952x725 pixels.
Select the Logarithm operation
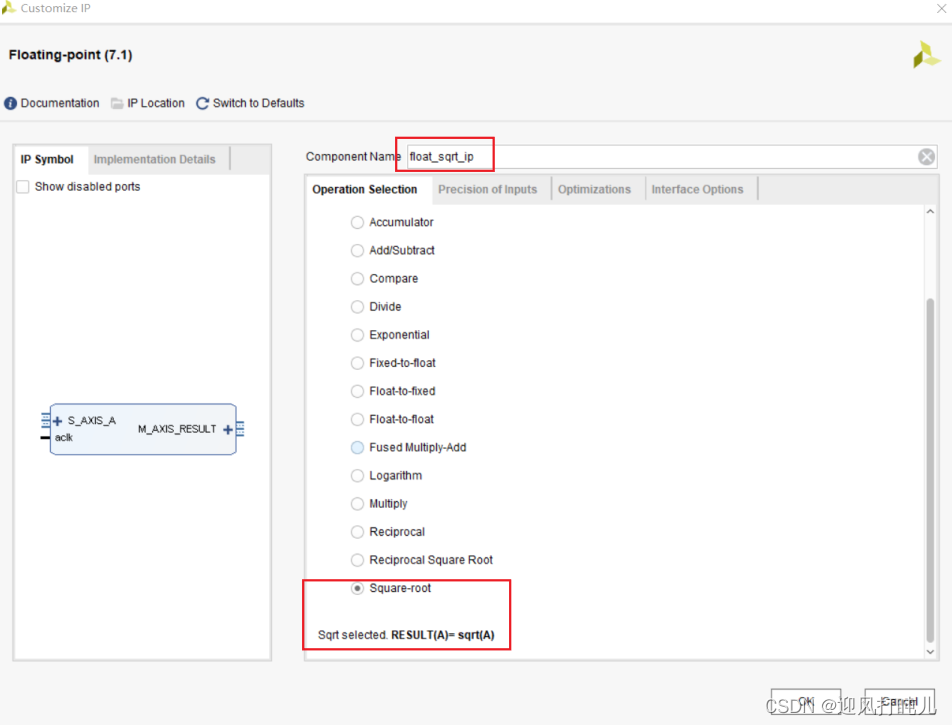[x=357, y=475]
